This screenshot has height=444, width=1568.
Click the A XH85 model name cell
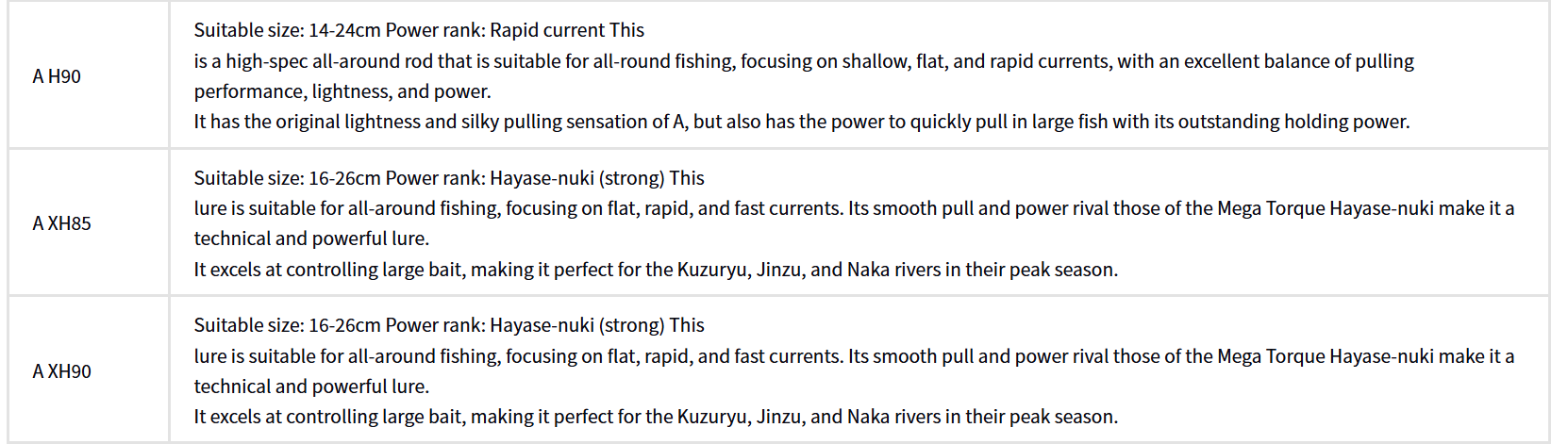[61, 223]
